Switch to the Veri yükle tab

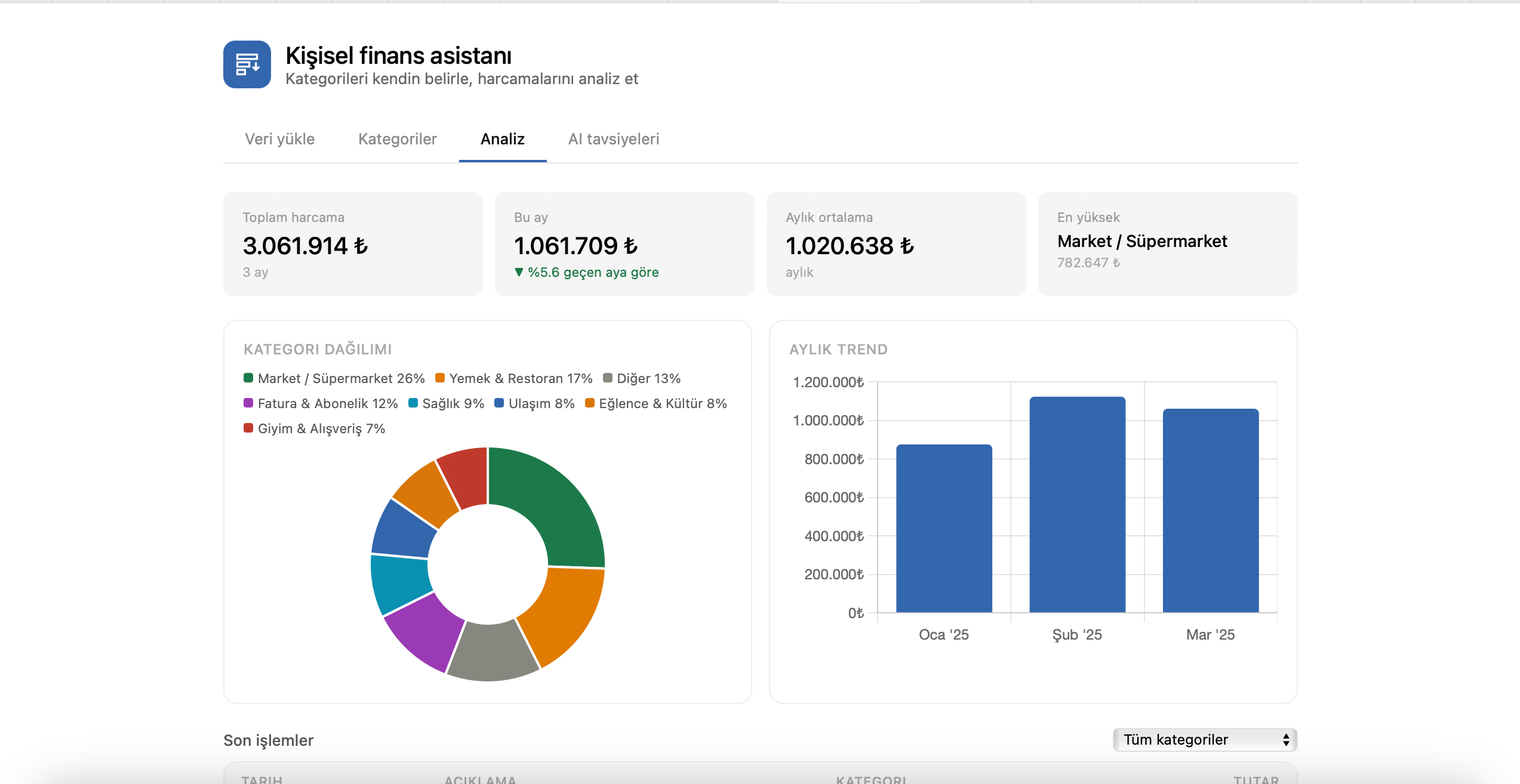[280, 139]
